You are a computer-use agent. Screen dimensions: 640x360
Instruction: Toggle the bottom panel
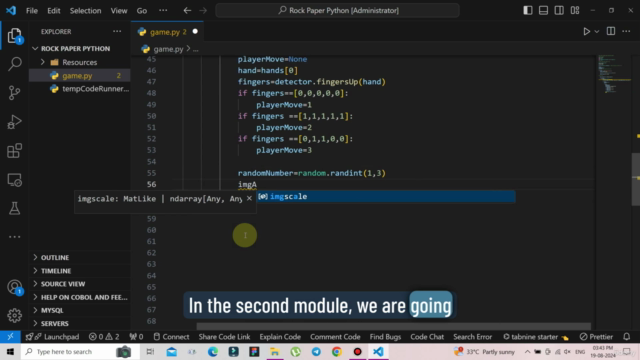point(543,10)
